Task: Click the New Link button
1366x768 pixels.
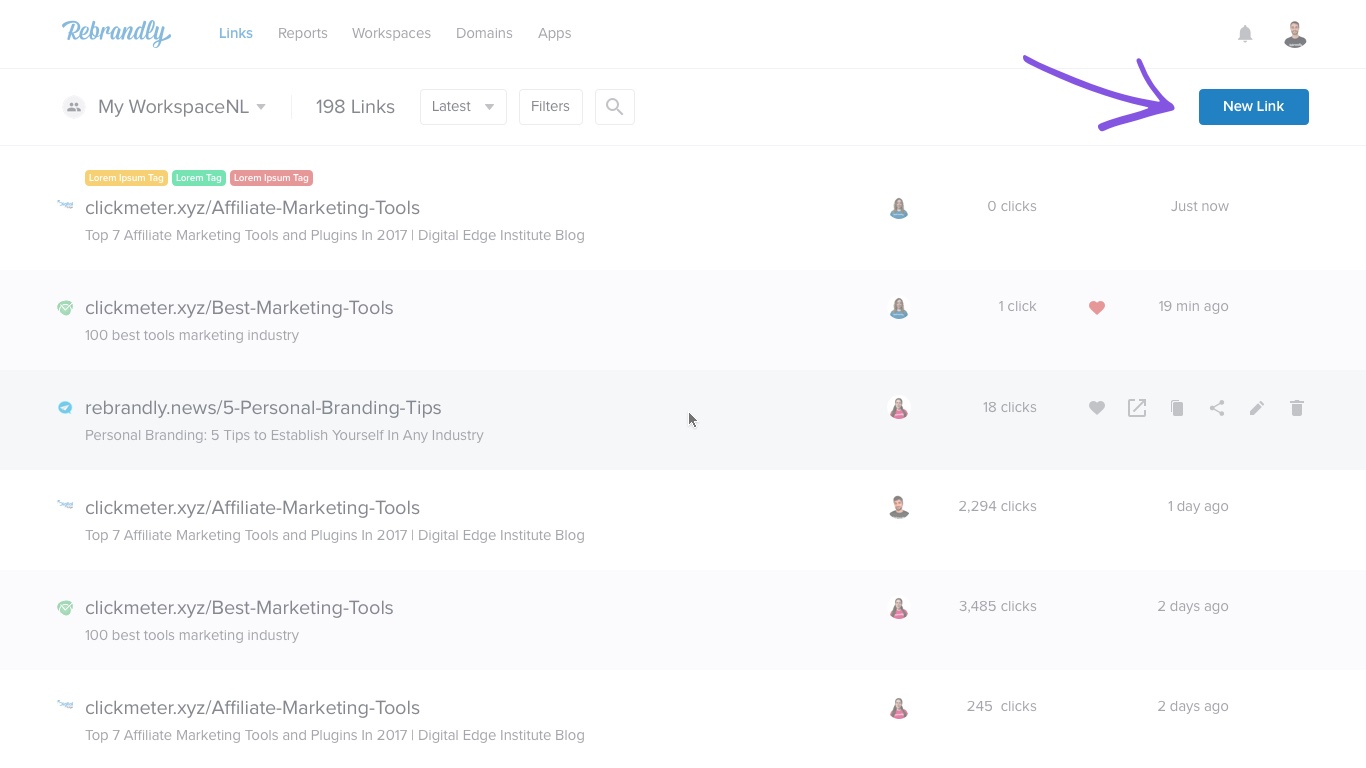Action: pyautogui.click(x=1254, y=107)
